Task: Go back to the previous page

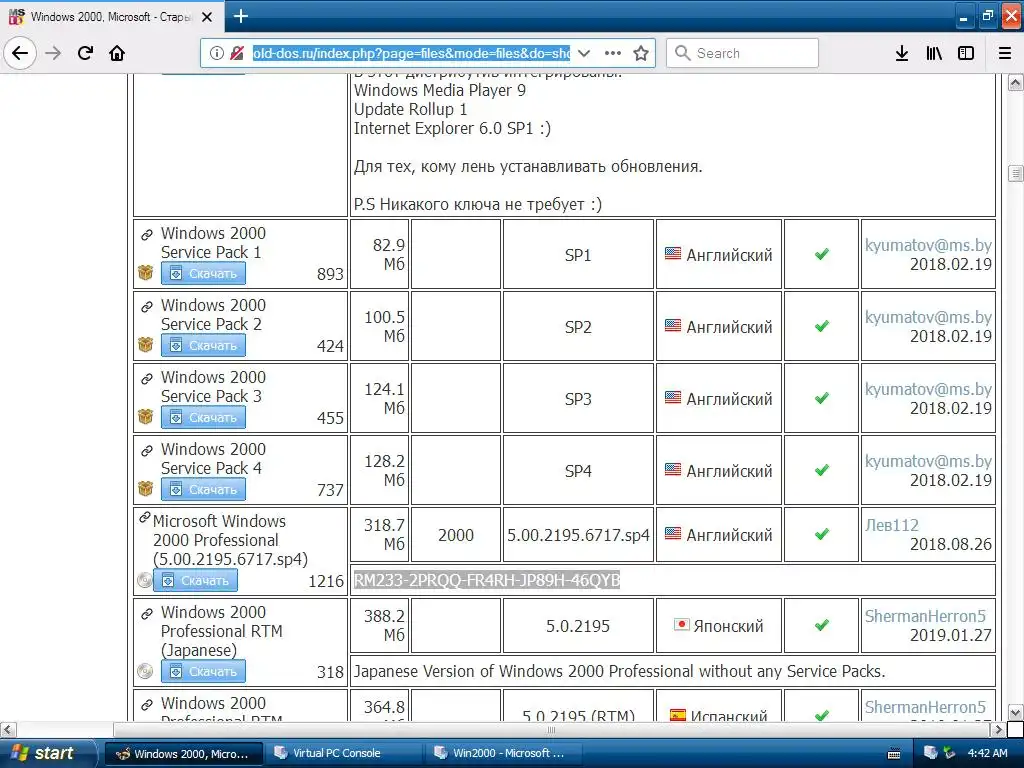Action: (x=20, y=53)
